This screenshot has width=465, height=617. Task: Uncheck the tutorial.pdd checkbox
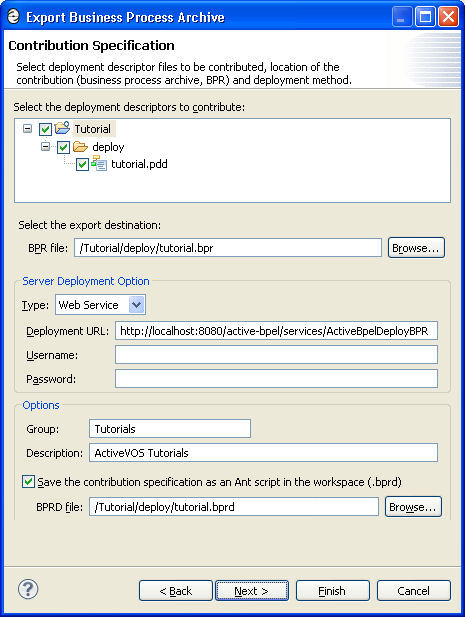tap(82, 164)
